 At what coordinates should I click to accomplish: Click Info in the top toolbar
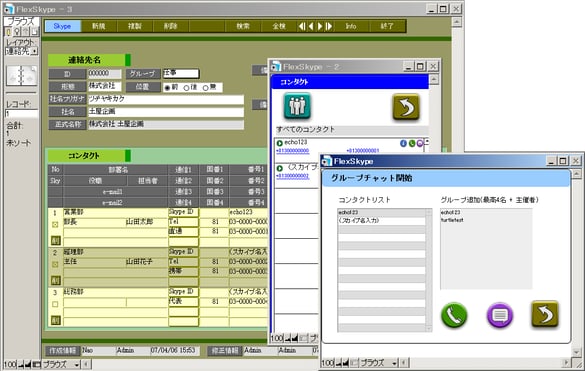click(x=351, y=26)
